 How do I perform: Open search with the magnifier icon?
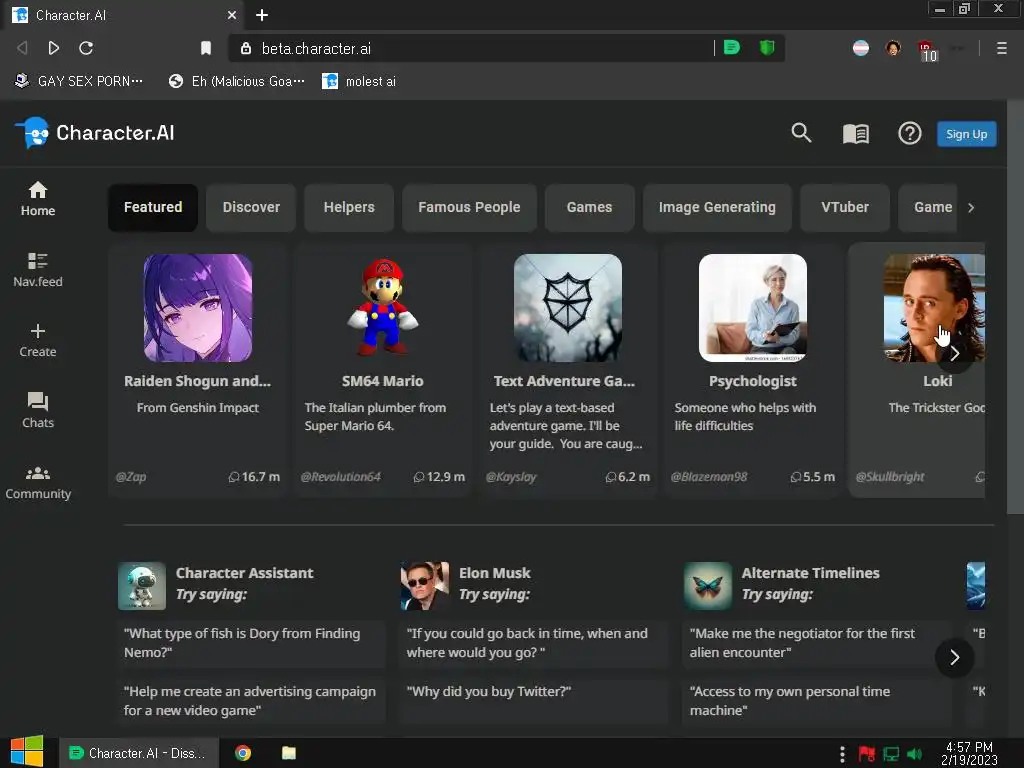(801, 133)
